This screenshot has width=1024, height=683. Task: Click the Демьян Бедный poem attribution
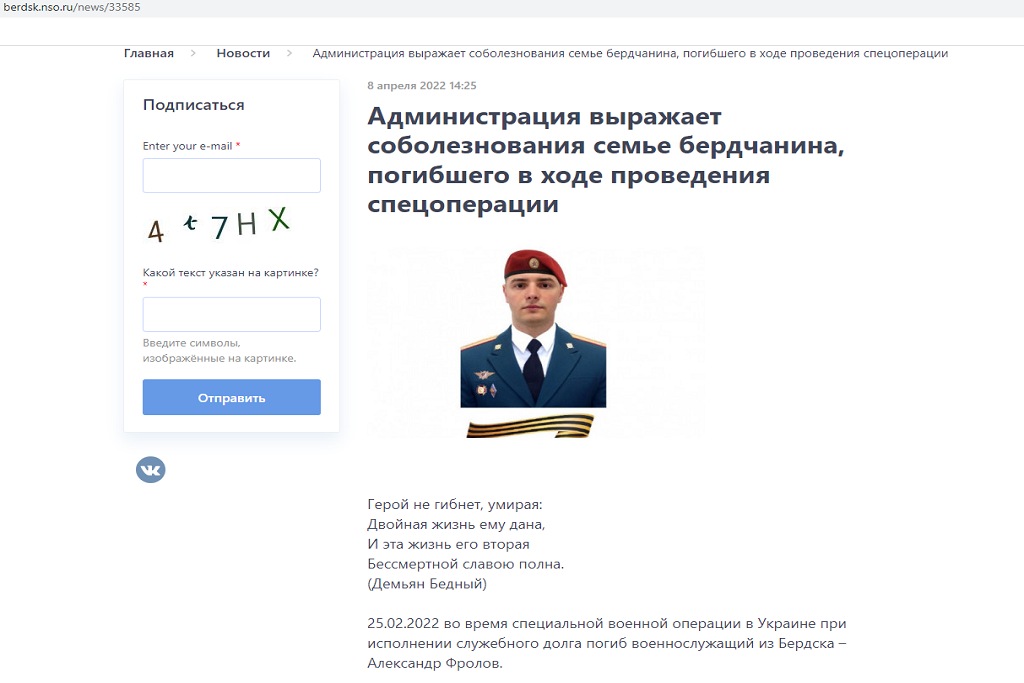point(427,584)
